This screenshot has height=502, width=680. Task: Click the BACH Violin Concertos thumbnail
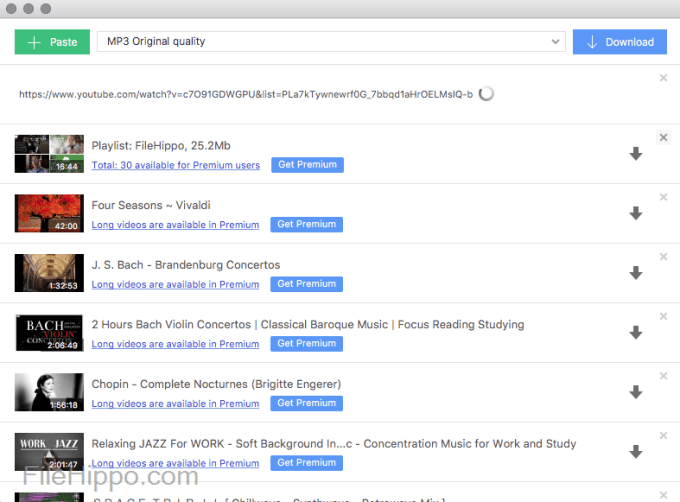pyautogui.click(x=49, y=332)
